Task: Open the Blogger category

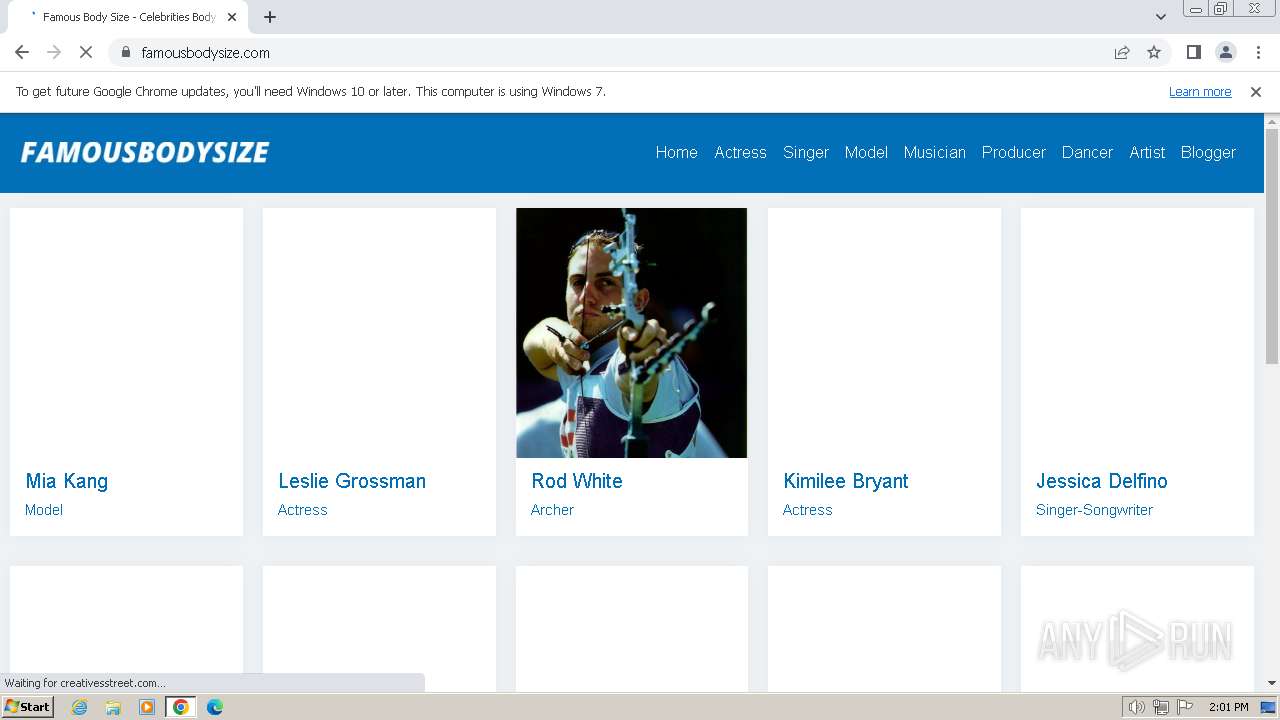Action: [x=1208, y=152]
